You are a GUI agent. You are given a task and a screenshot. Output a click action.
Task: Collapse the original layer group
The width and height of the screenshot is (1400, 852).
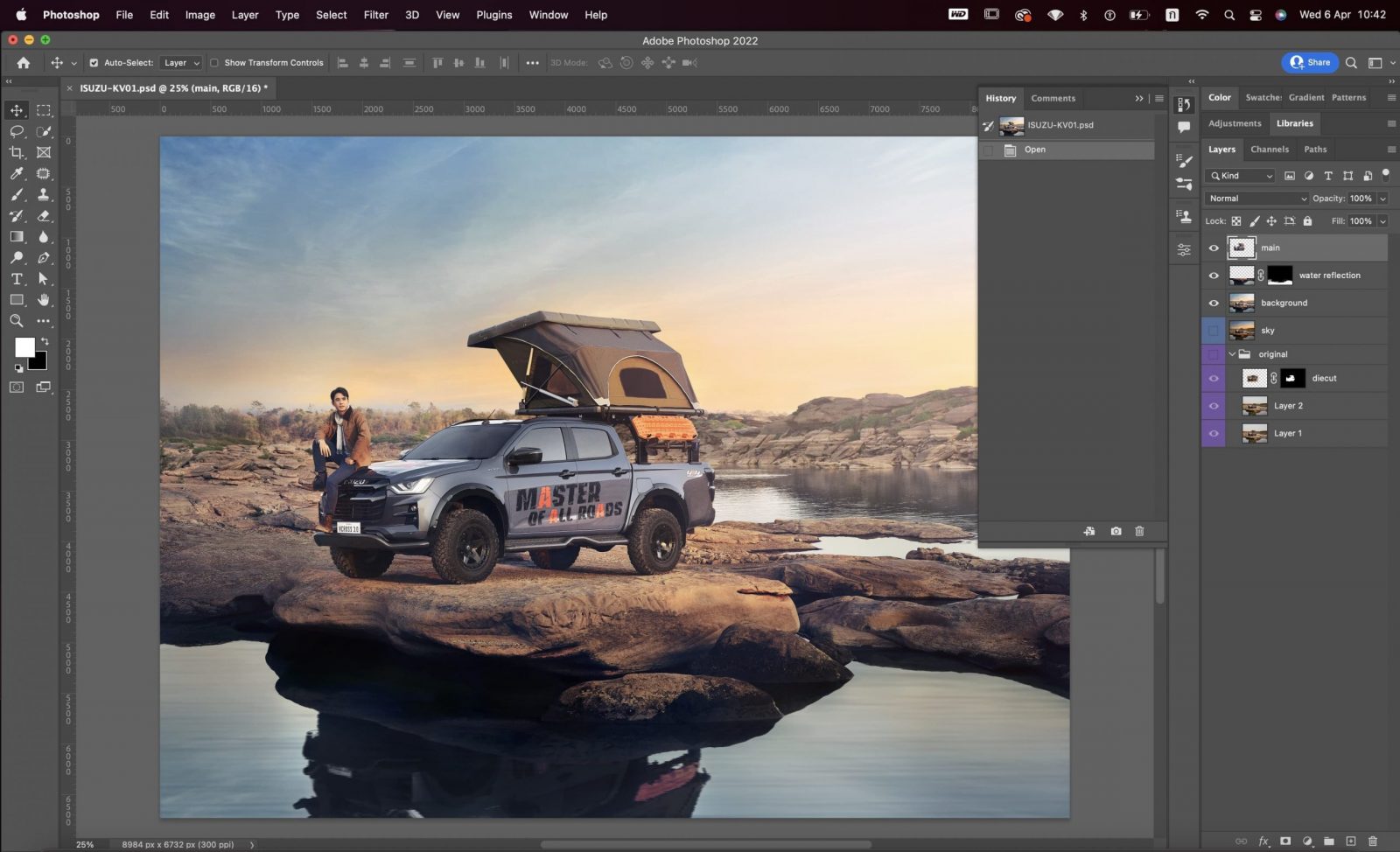click(1232, 354)
